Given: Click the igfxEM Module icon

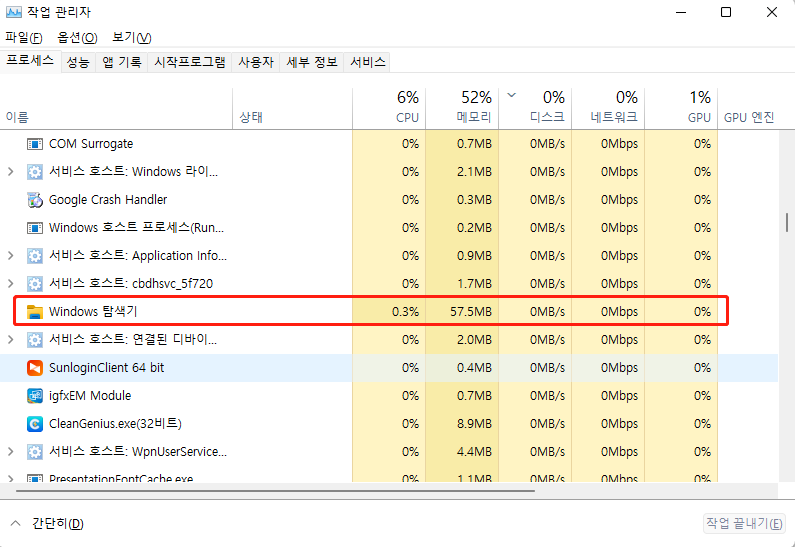Looking at the screenshot, I should [x=35, y=396].
